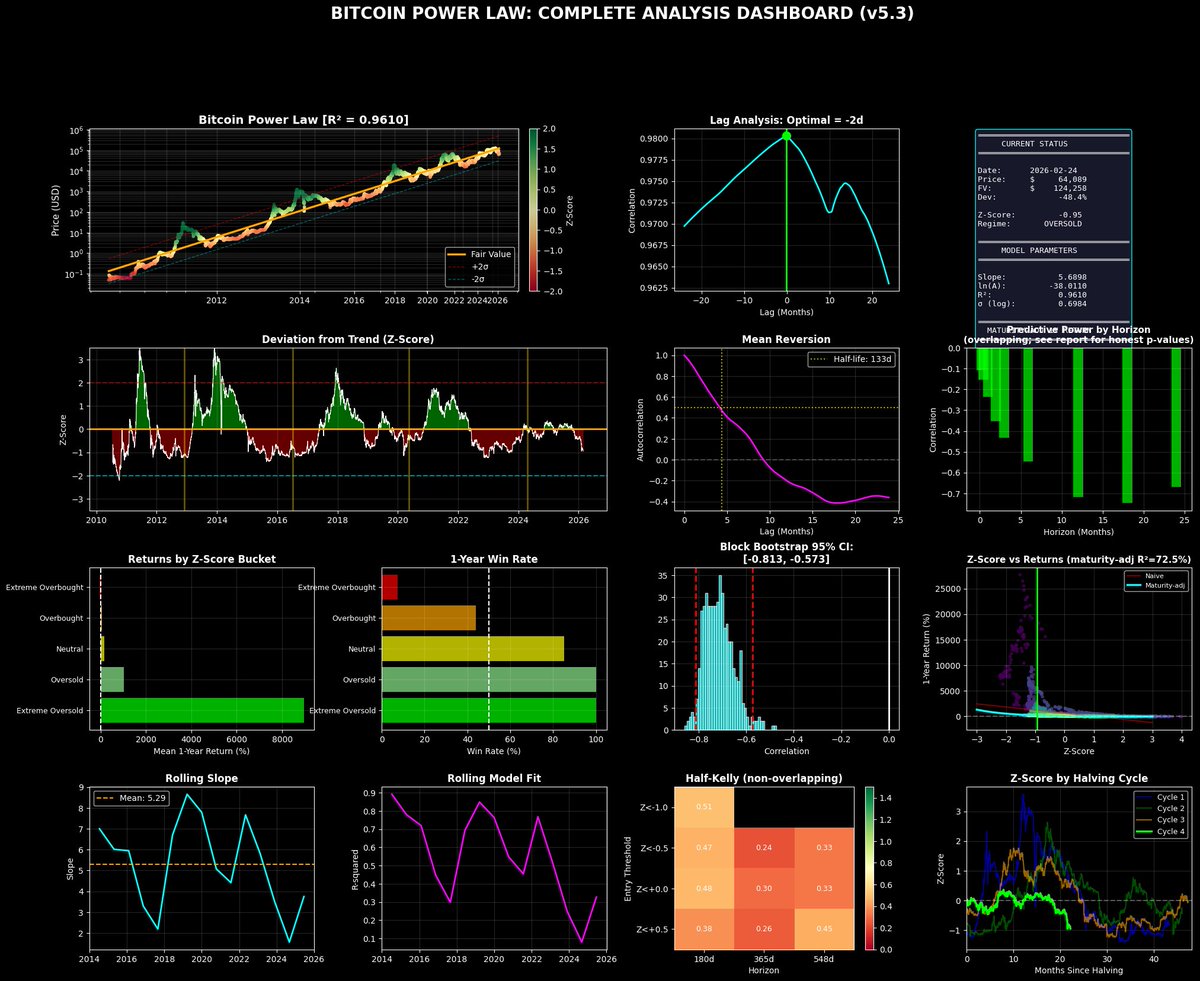Select the CURRENT STATUS header
Viewport: 1200px width, 981px height.
(1033, 144)
